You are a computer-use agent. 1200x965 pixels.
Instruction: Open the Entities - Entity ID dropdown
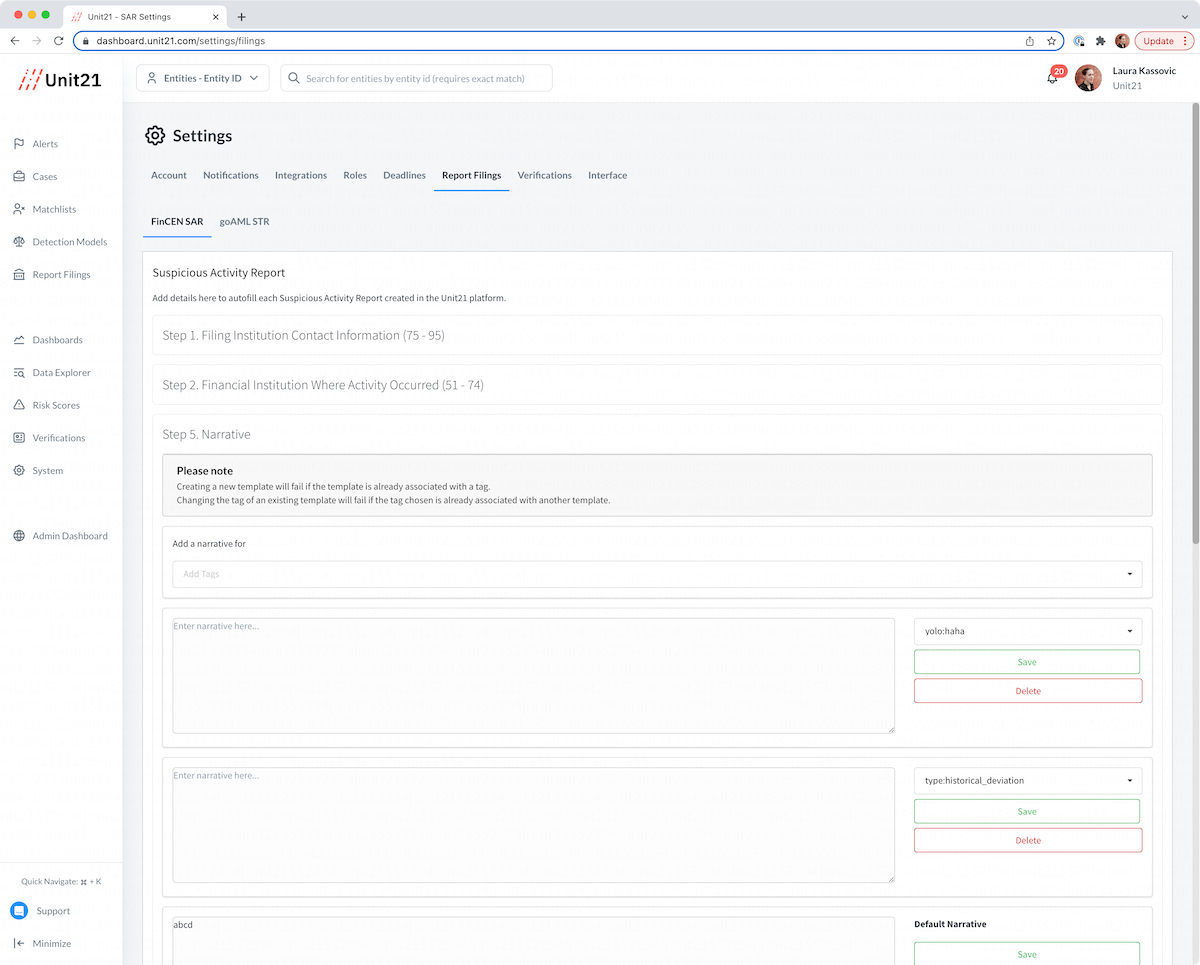click(x=202, y=78)
